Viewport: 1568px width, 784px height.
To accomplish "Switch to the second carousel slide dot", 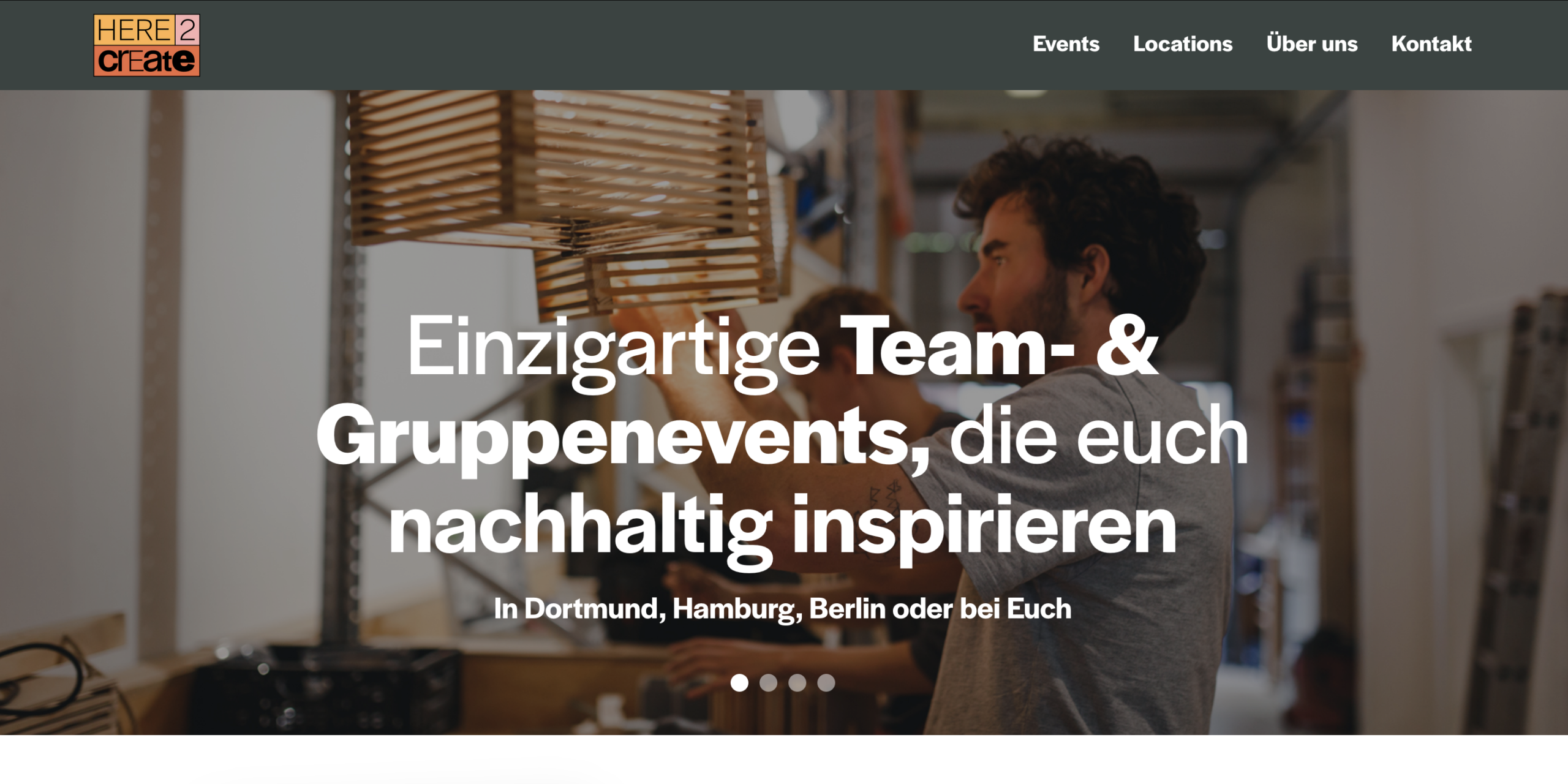I will [x=768, y=682].
